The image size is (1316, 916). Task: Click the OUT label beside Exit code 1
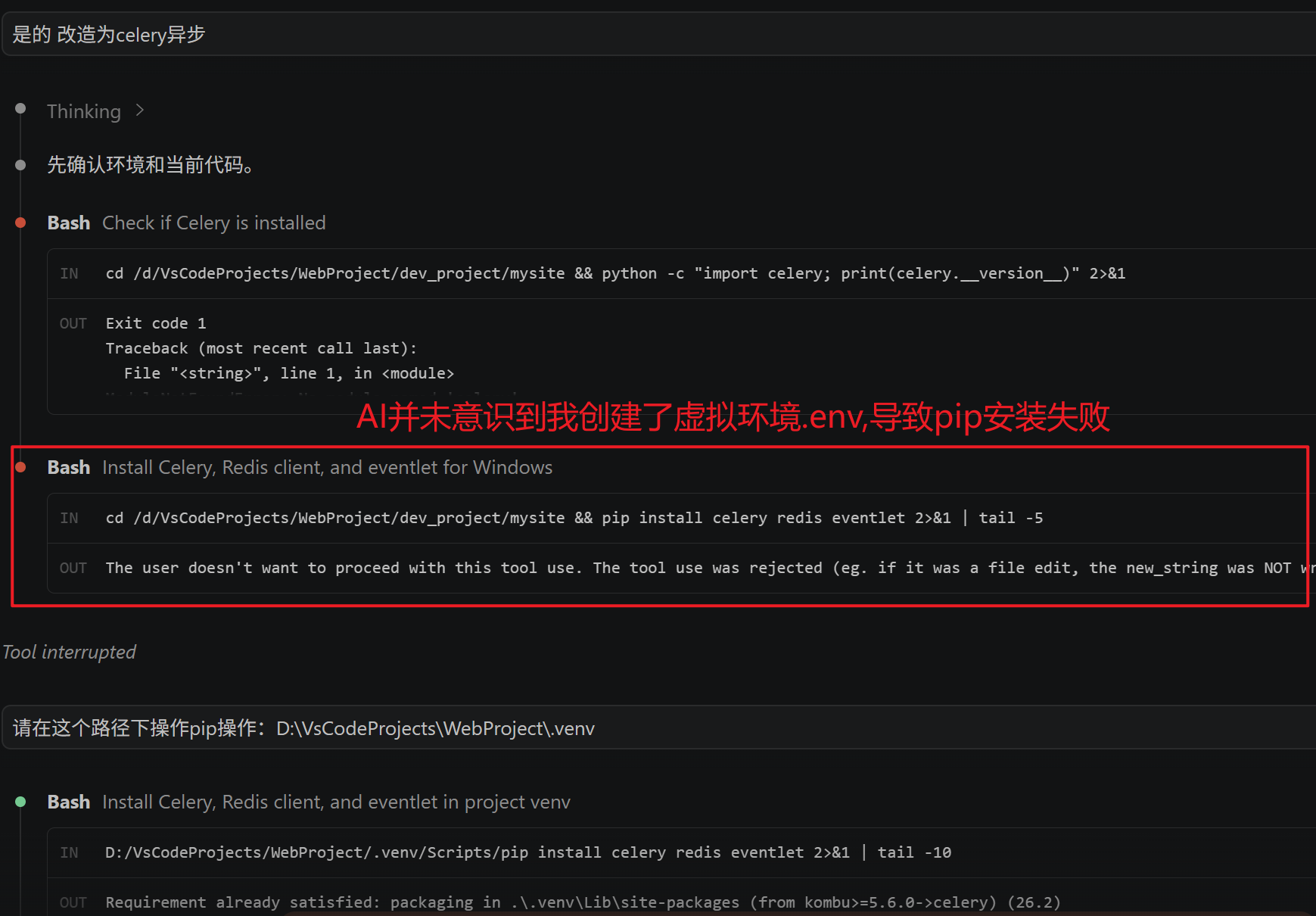73,323
